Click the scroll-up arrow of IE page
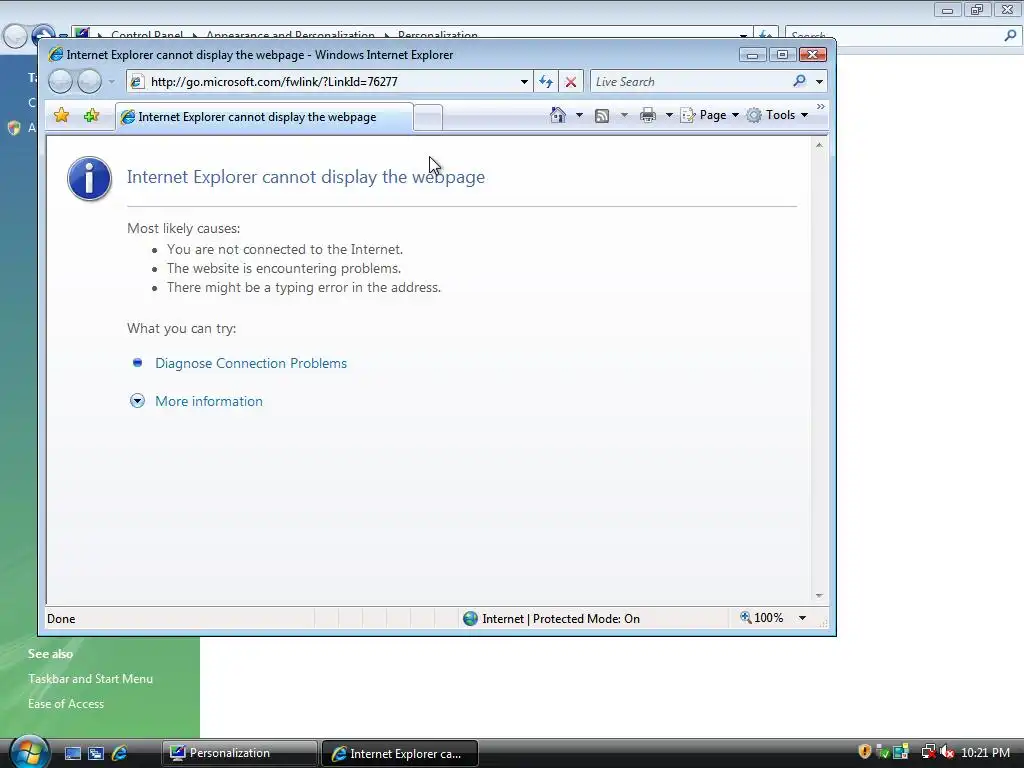This screenshot has height=768, width=1024. tap(819, 145)
